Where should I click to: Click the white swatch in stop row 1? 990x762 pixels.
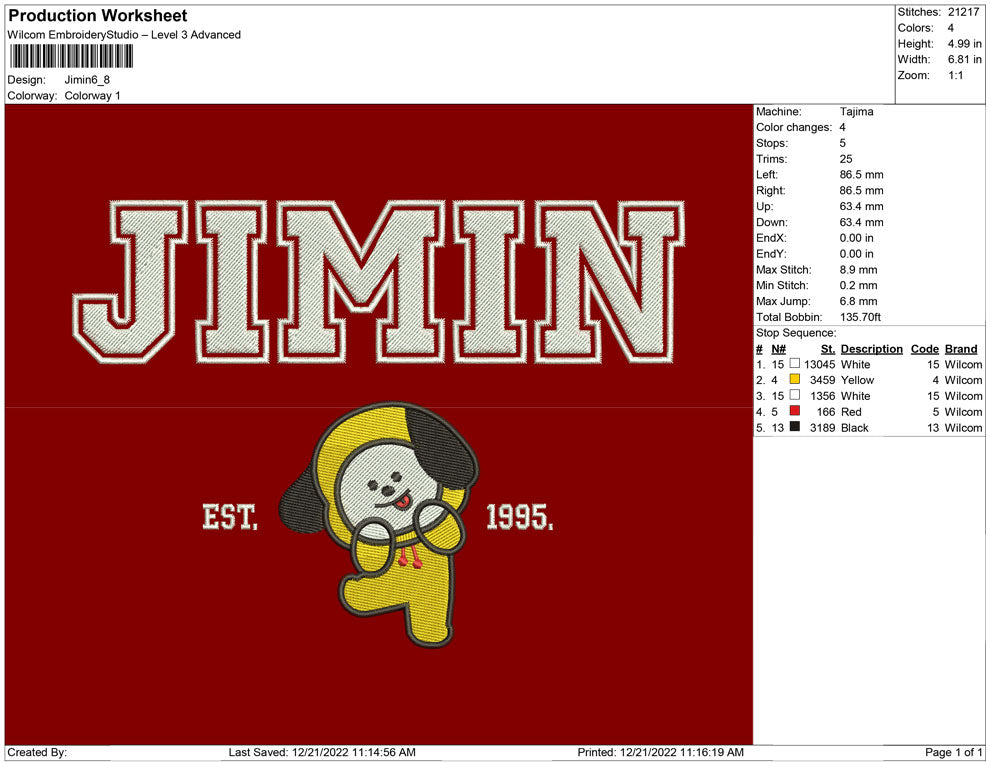pyautogui.click(x=795, y=365)
